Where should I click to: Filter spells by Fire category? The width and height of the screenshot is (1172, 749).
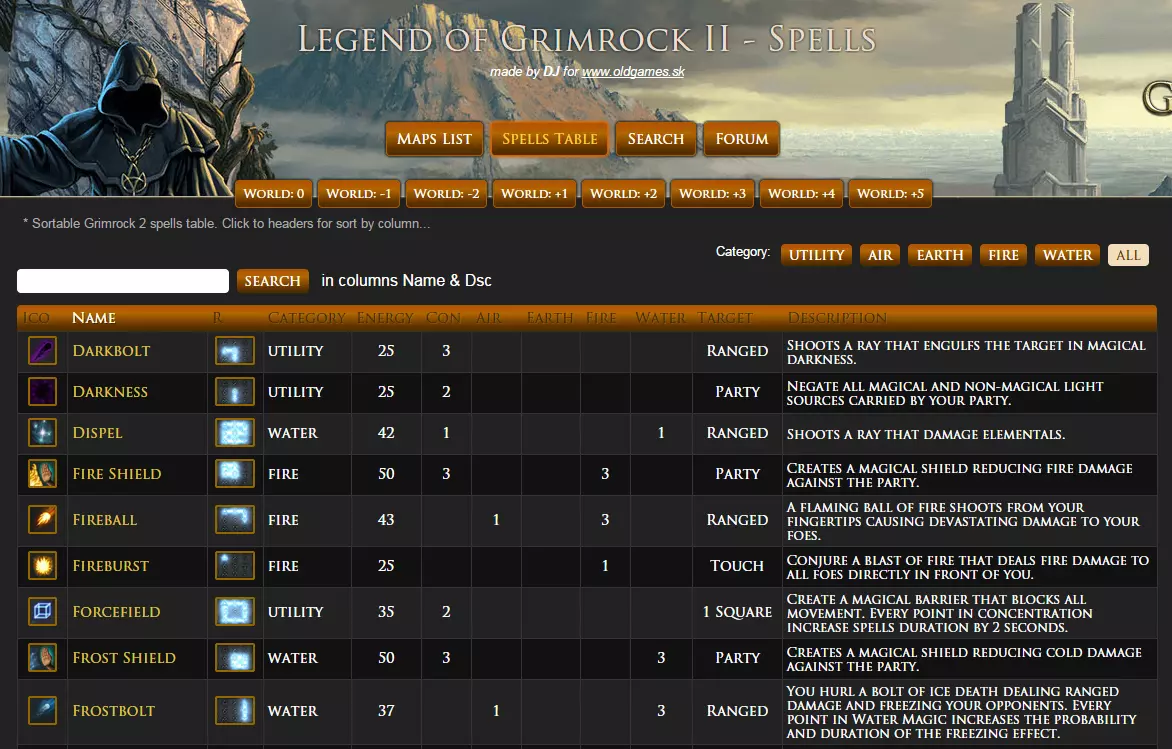pos(1003,256)
